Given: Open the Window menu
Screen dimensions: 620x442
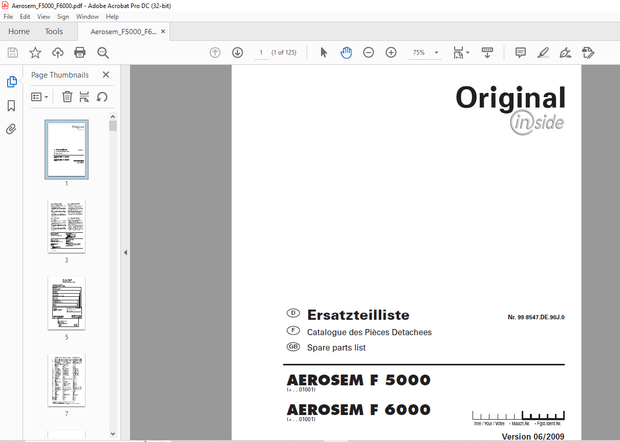Looking at the screenshot, I should (x=87, y=17).
